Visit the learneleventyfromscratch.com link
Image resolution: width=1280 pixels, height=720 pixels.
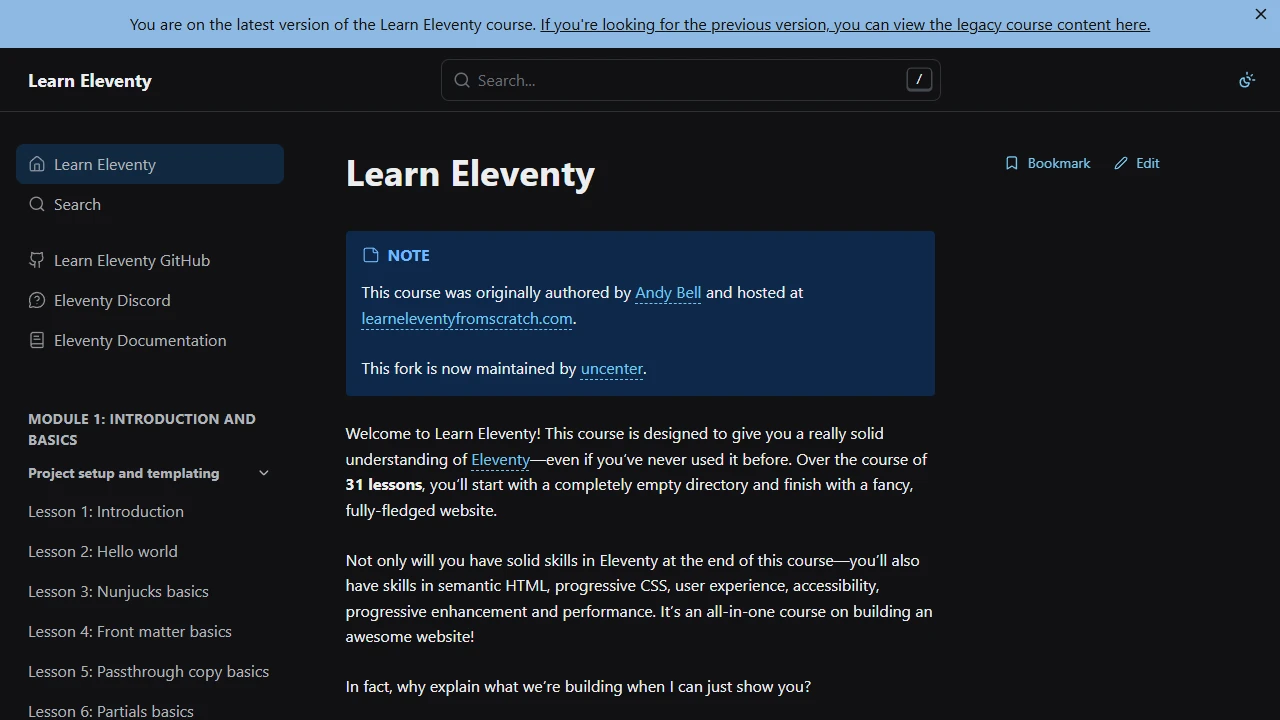(x=466, y=318)
